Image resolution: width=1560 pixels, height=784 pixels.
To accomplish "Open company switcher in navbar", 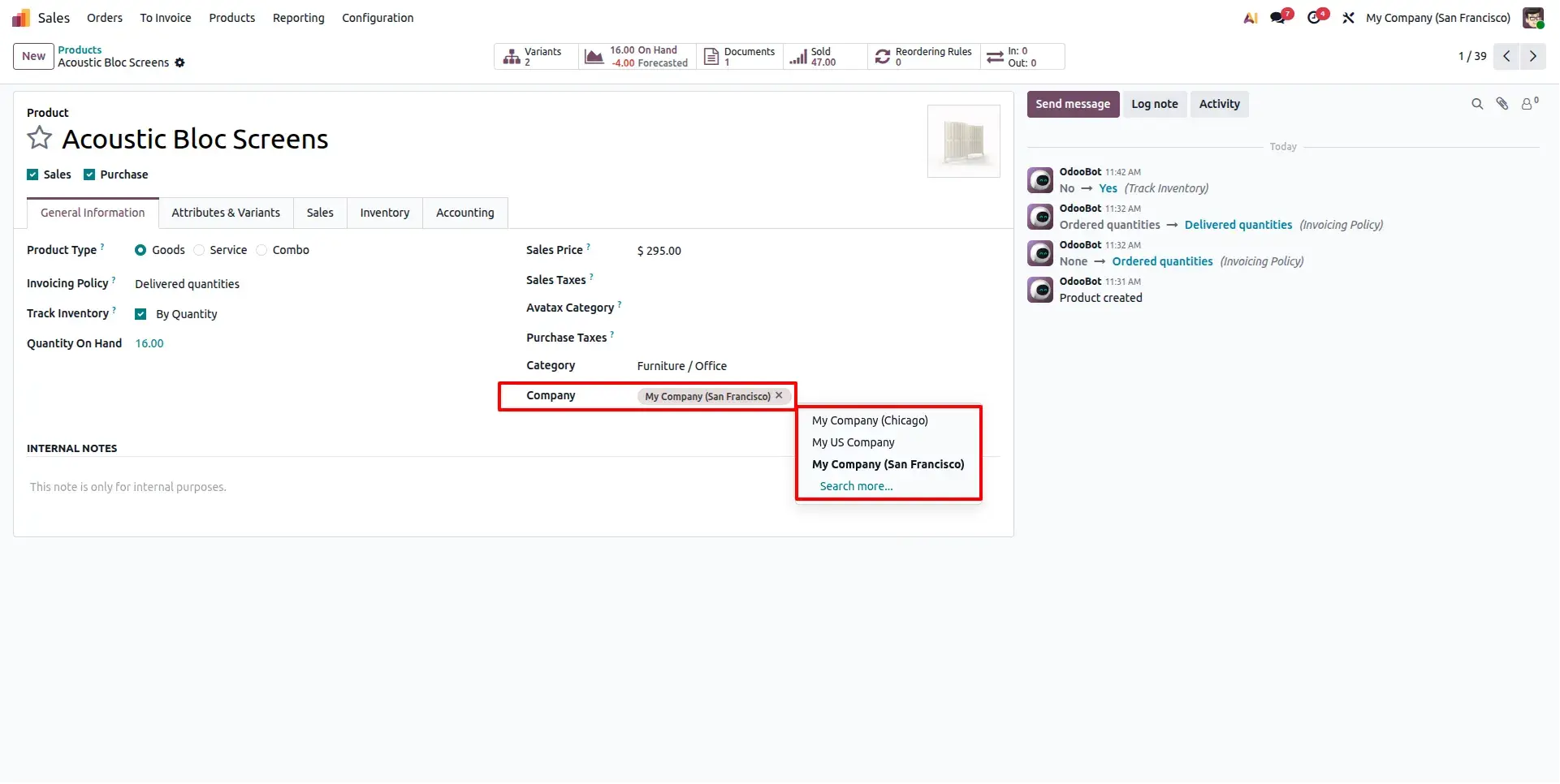I will pos(1438,18).
